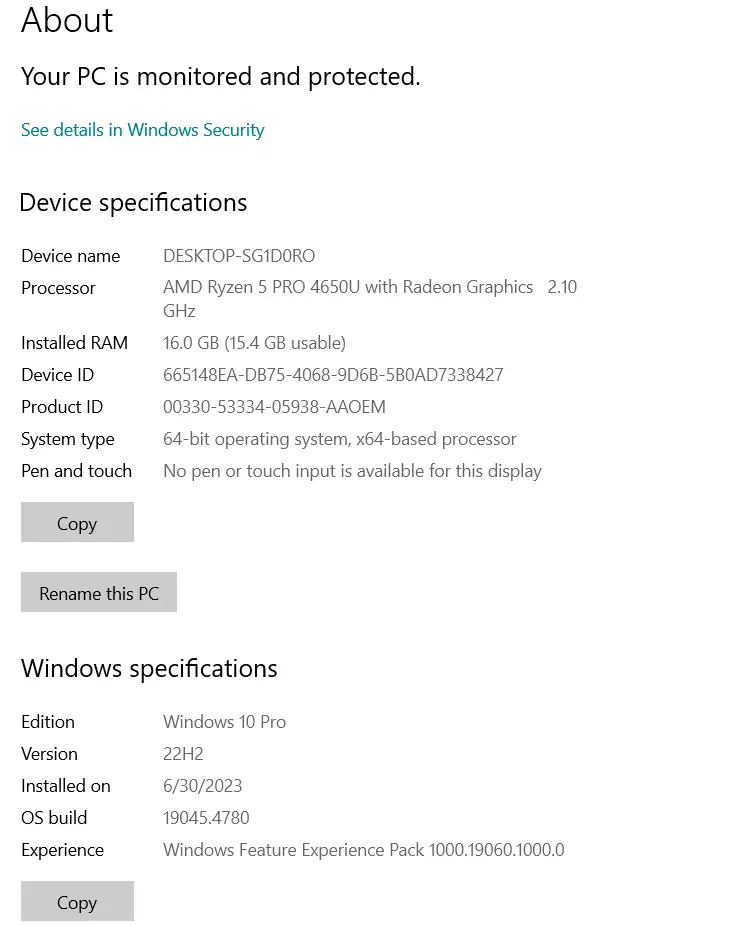Click the Product ID value 00330-53334-05938-AAOEM
The height and width of the screenshot is (926, 747).
tap(274, 407)
